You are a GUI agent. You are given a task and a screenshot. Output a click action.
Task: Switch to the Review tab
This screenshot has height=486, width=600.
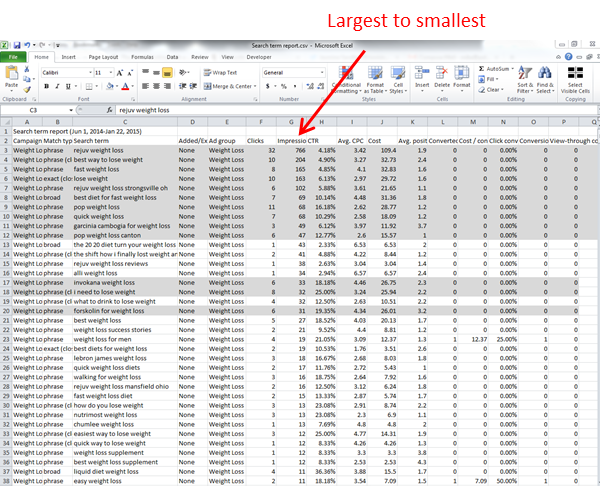click(200, 57)
